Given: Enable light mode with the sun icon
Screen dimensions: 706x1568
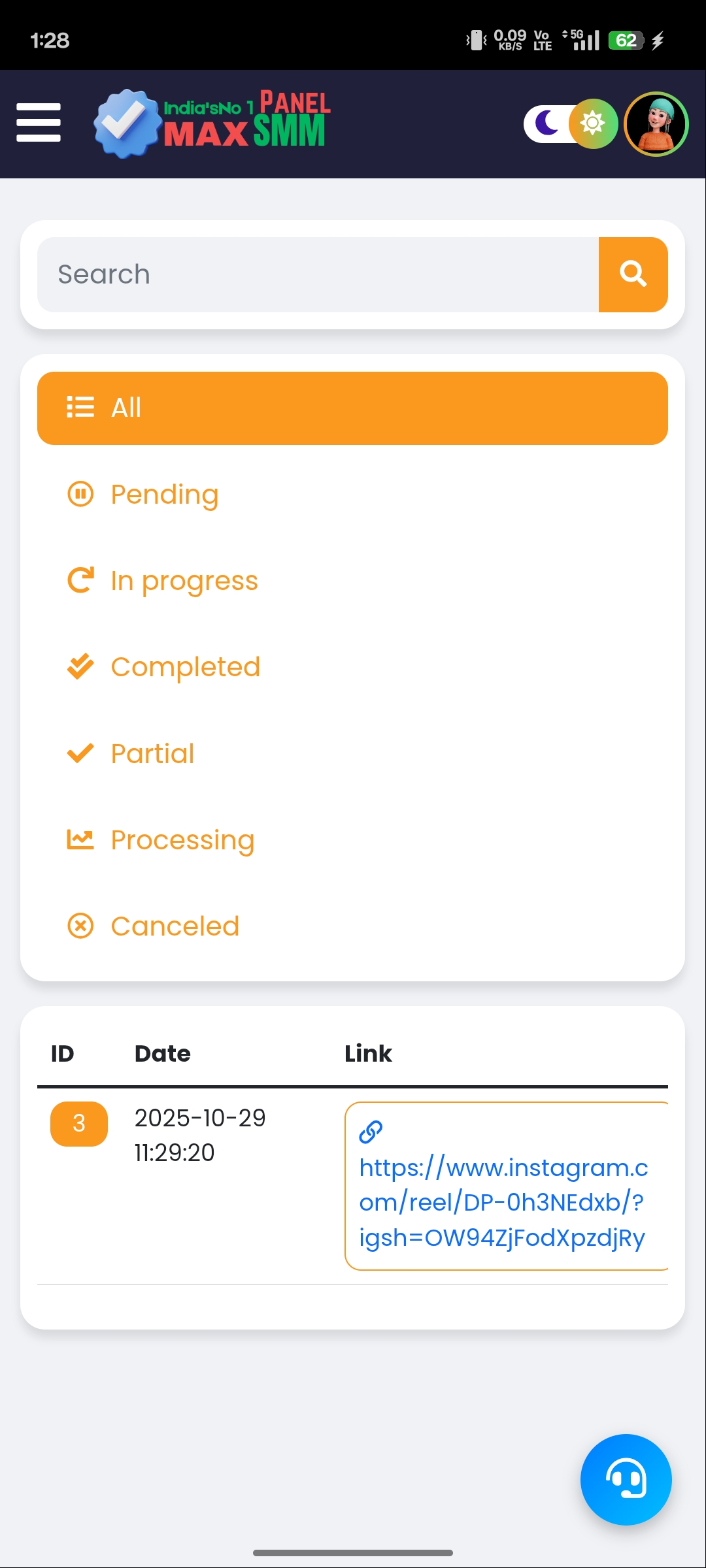Looking at the screenshot, I should pos(592,123).
